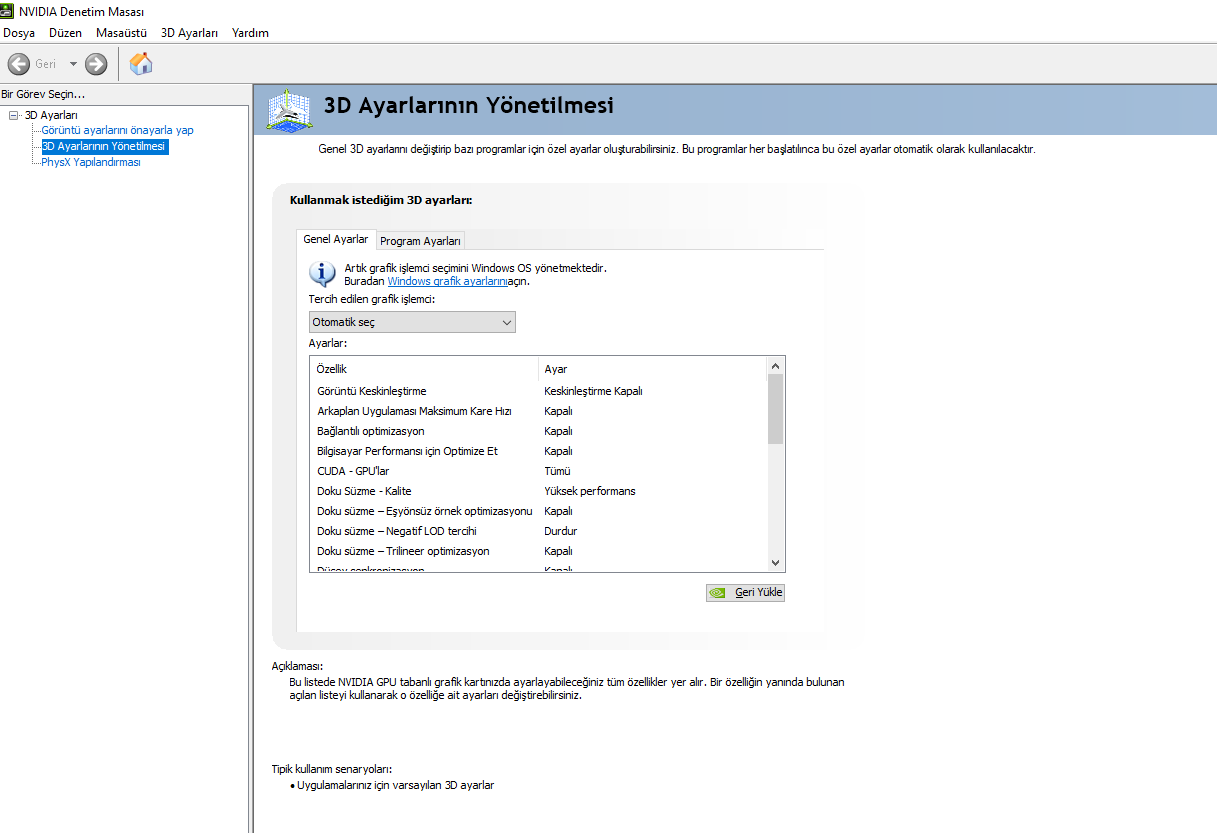1217x833 pixels.
Task: Click the Durdur value for Negatif LOD
Action: click(561, 531)
